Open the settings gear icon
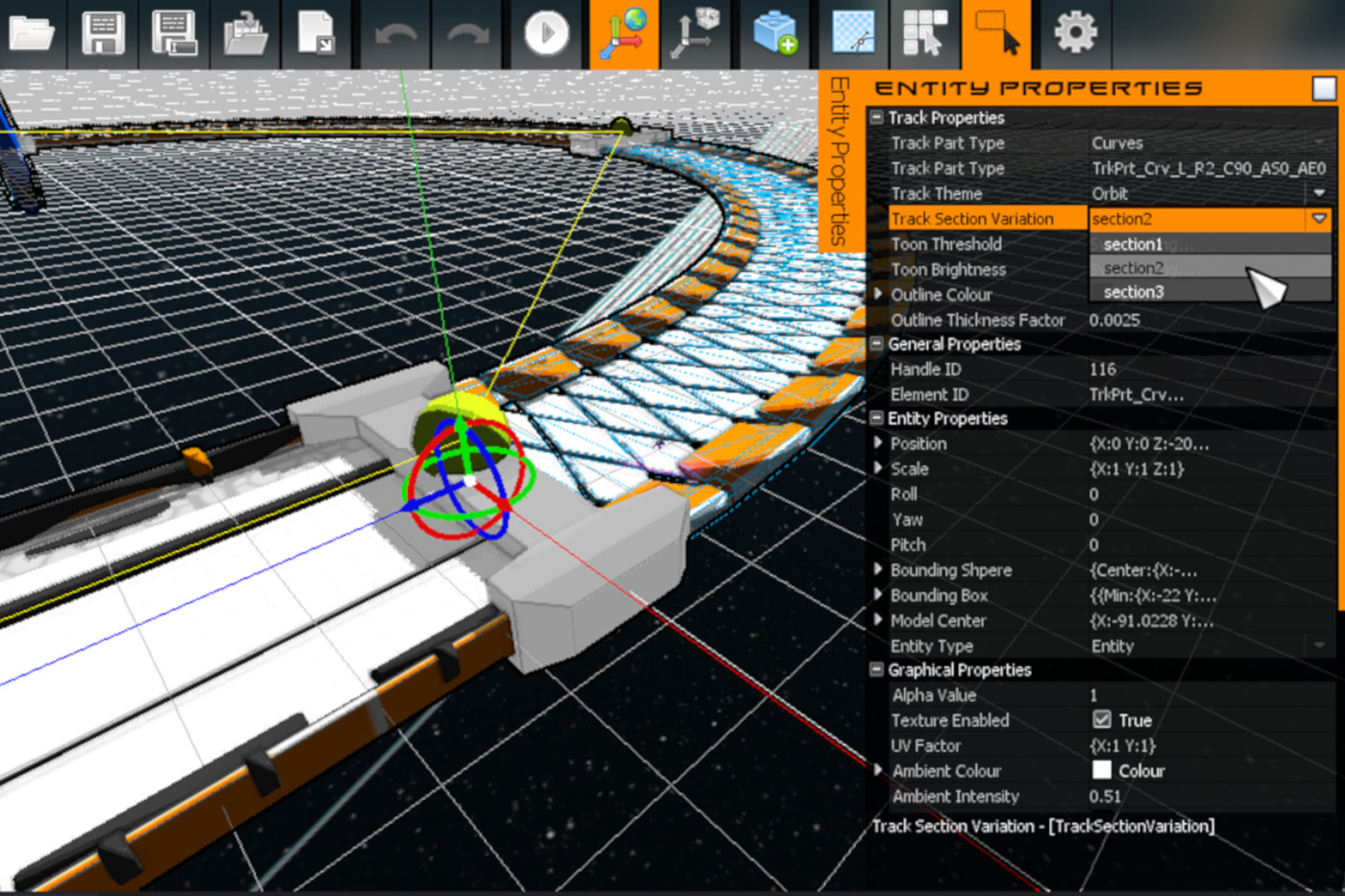Screen dimensions: 1345x896 (x=1074, y=34)
